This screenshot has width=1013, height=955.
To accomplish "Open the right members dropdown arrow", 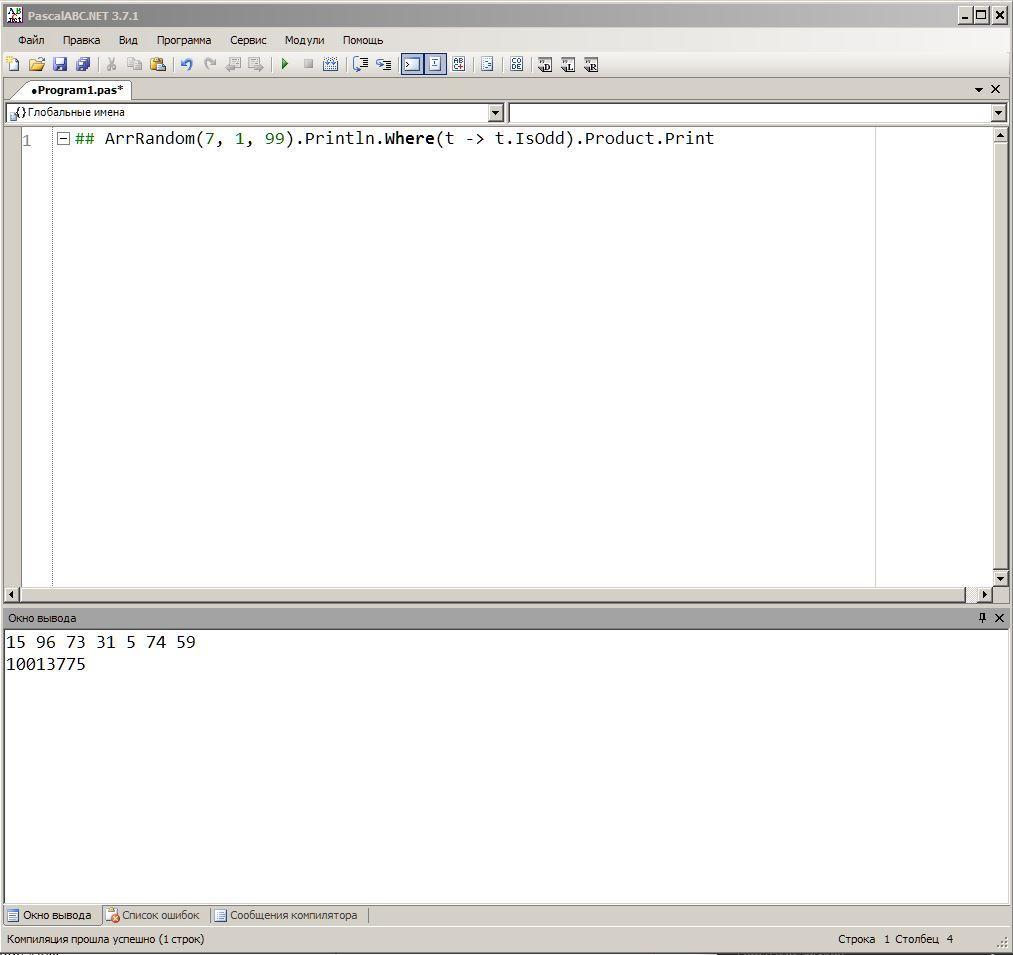I will (x=999, y=113).
